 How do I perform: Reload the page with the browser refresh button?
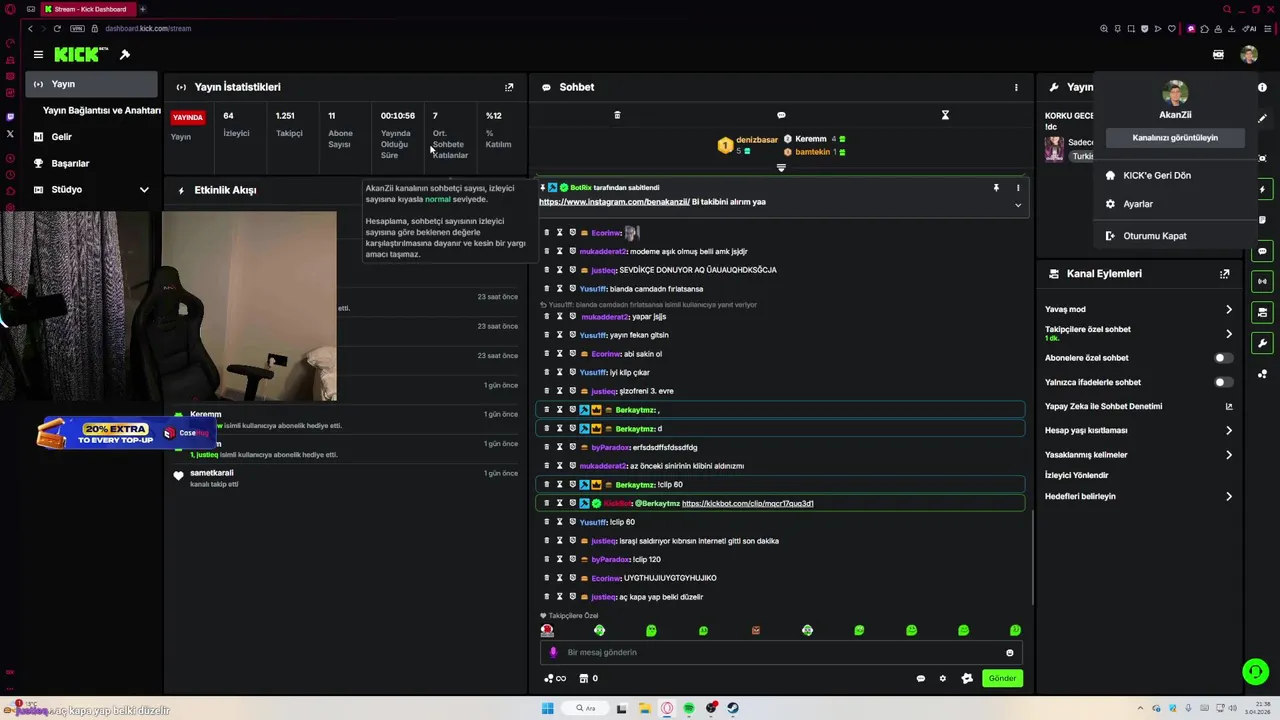pyautogui.click(x=57, y=28)
